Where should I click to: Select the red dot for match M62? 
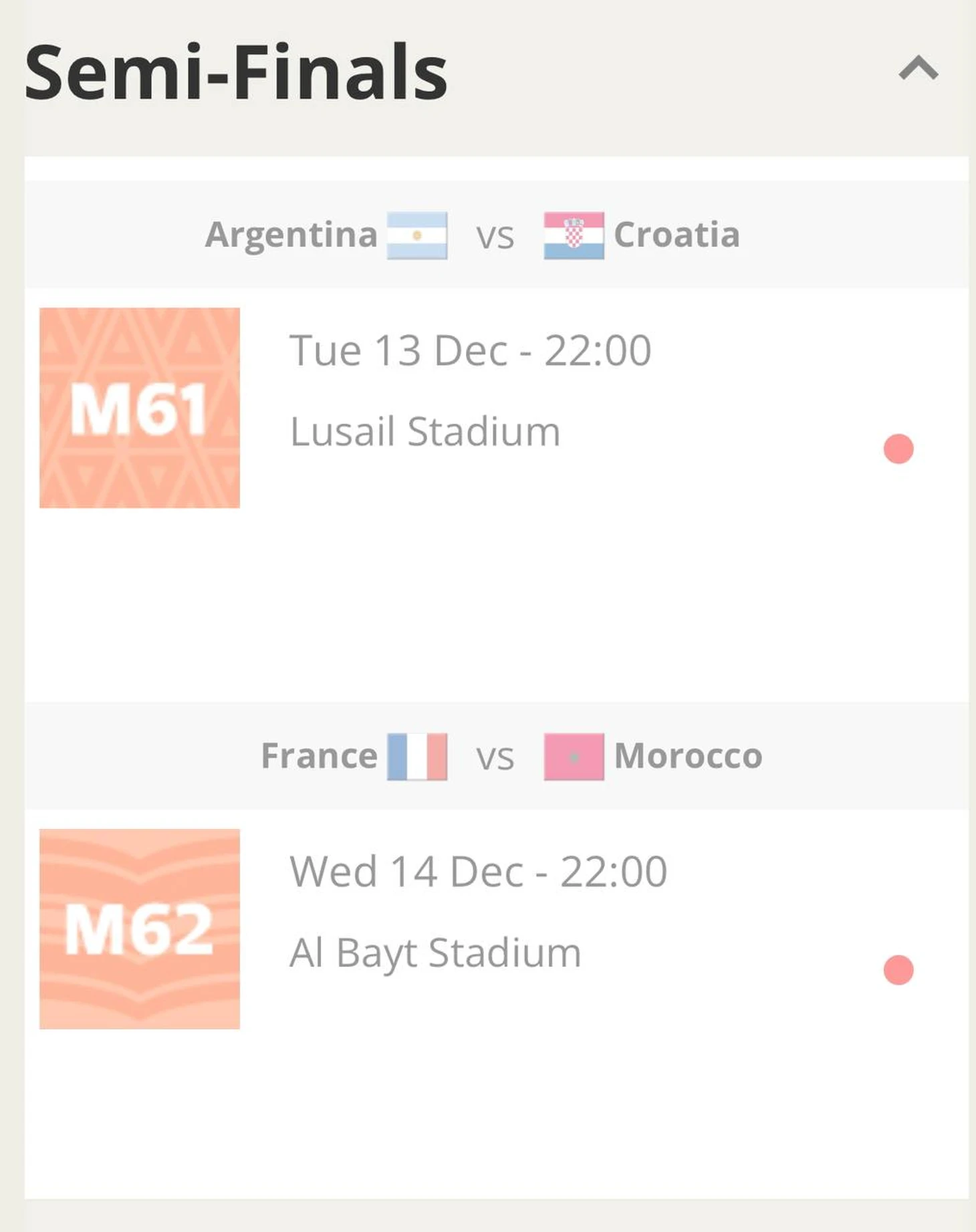pos(898,970)
